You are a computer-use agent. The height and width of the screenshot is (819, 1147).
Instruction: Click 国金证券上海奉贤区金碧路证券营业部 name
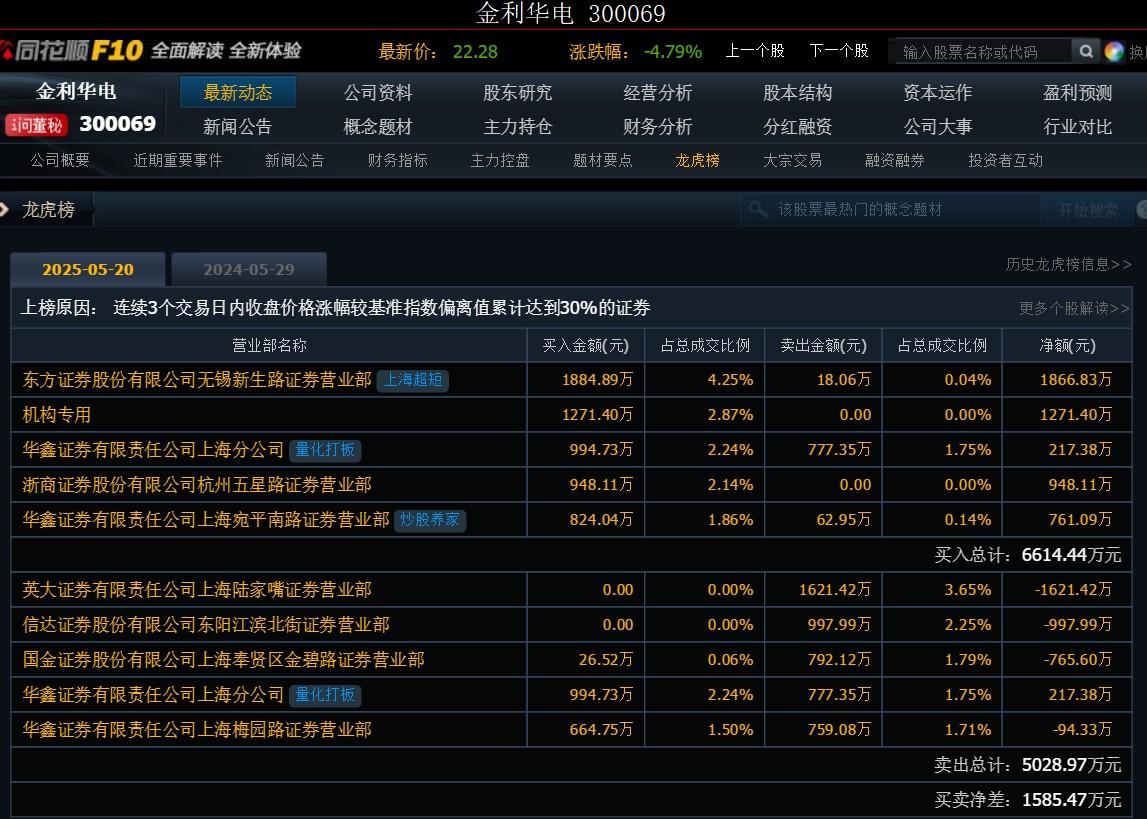tap(223, 660)
